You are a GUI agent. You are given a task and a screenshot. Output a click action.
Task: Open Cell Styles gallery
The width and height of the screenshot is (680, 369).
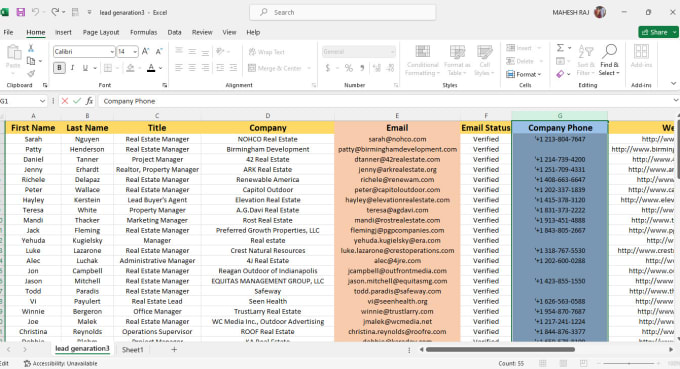tap(484, 60)
